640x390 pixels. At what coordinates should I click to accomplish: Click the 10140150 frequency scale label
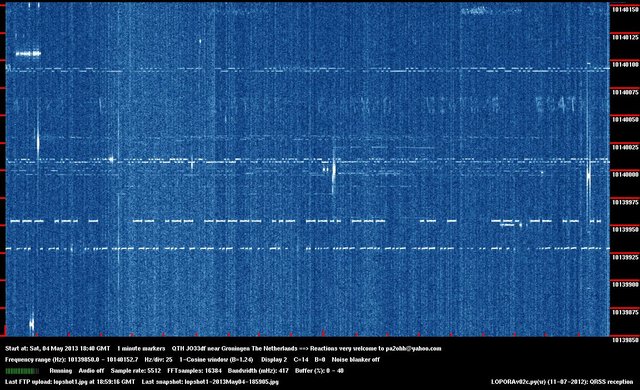coord(625,10)
